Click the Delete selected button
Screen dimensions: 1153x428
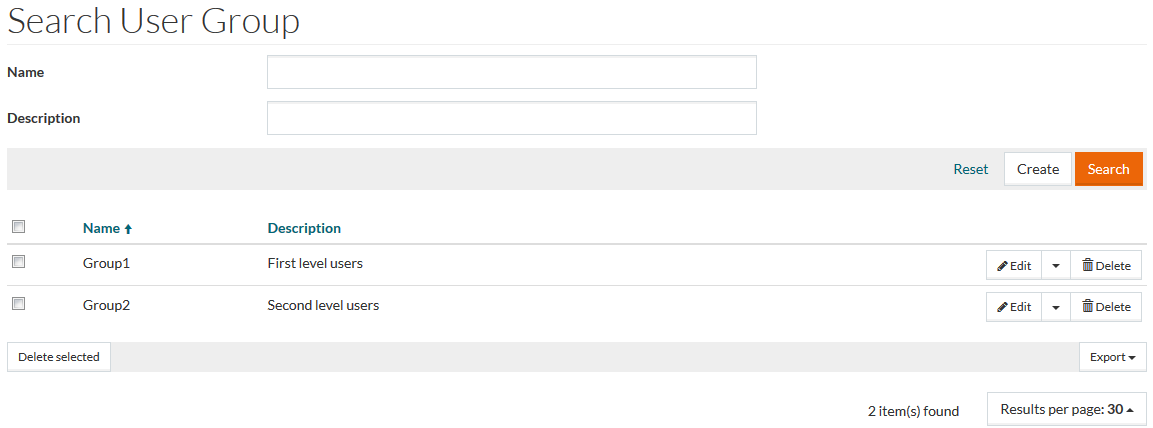(59, 357)
